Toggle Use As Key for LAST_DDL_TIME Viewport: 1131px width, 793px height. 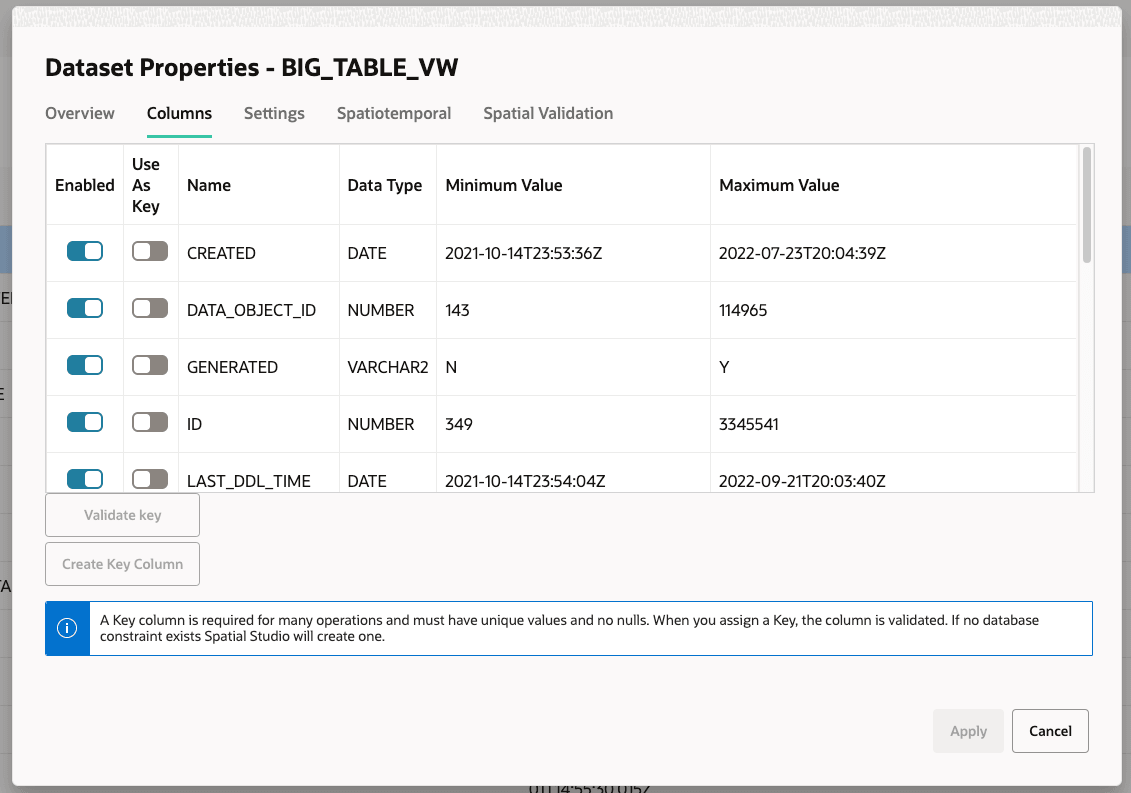[150, 479]
